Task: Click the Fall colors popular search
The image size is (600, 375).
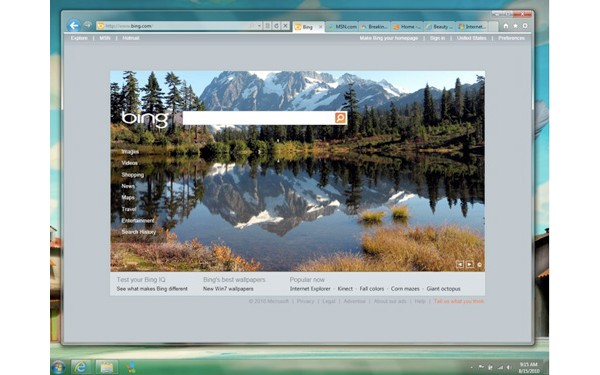Action: click(x=372, y=289)
